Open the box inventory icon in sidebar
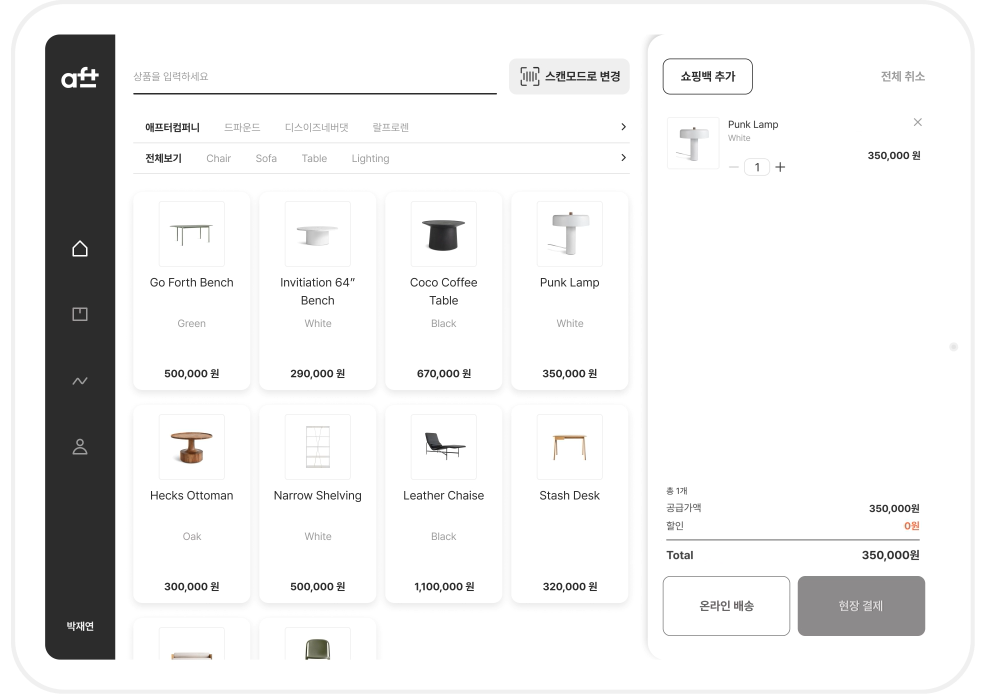Image resolution: width=984 pixels, height=699 pixels. coord(80,314)
